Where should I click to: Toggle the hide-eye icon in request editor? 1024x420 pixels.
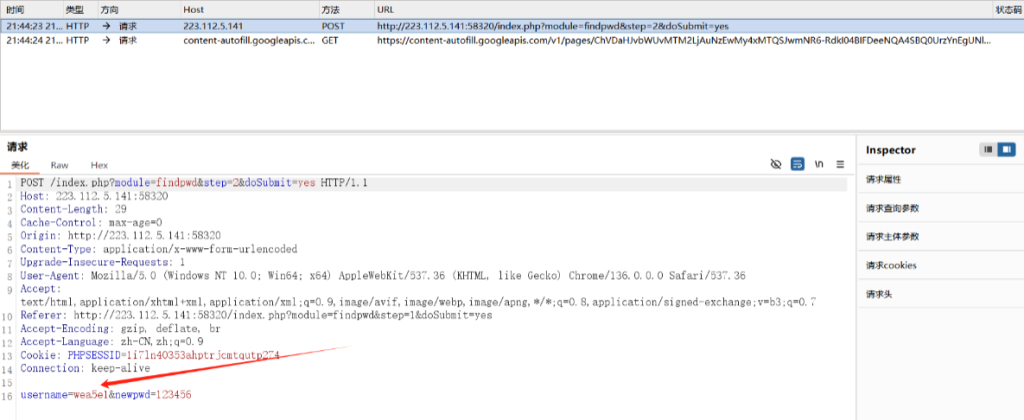(775, 164)
